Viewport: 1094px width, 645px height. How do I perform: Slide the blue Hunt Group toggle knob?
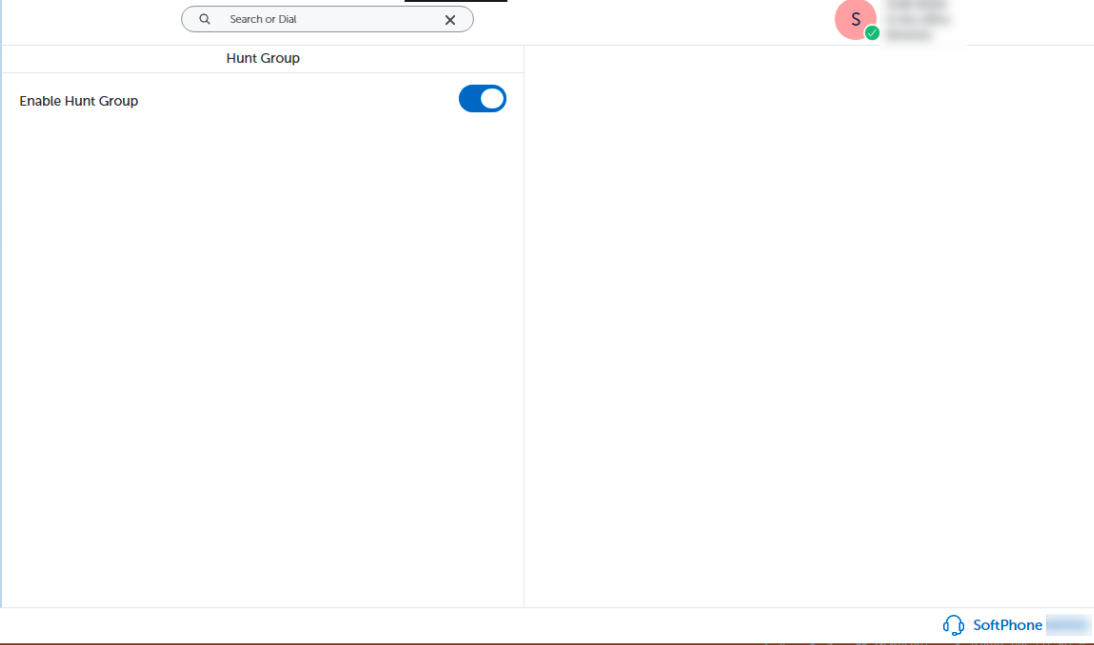pos(490,98)
